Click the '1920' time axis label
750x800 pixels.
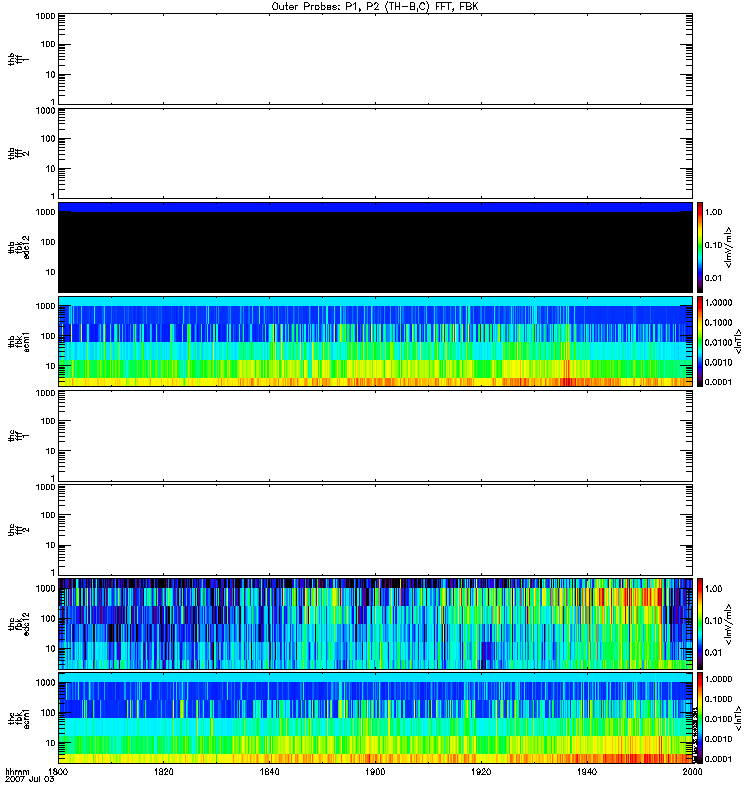481,771
